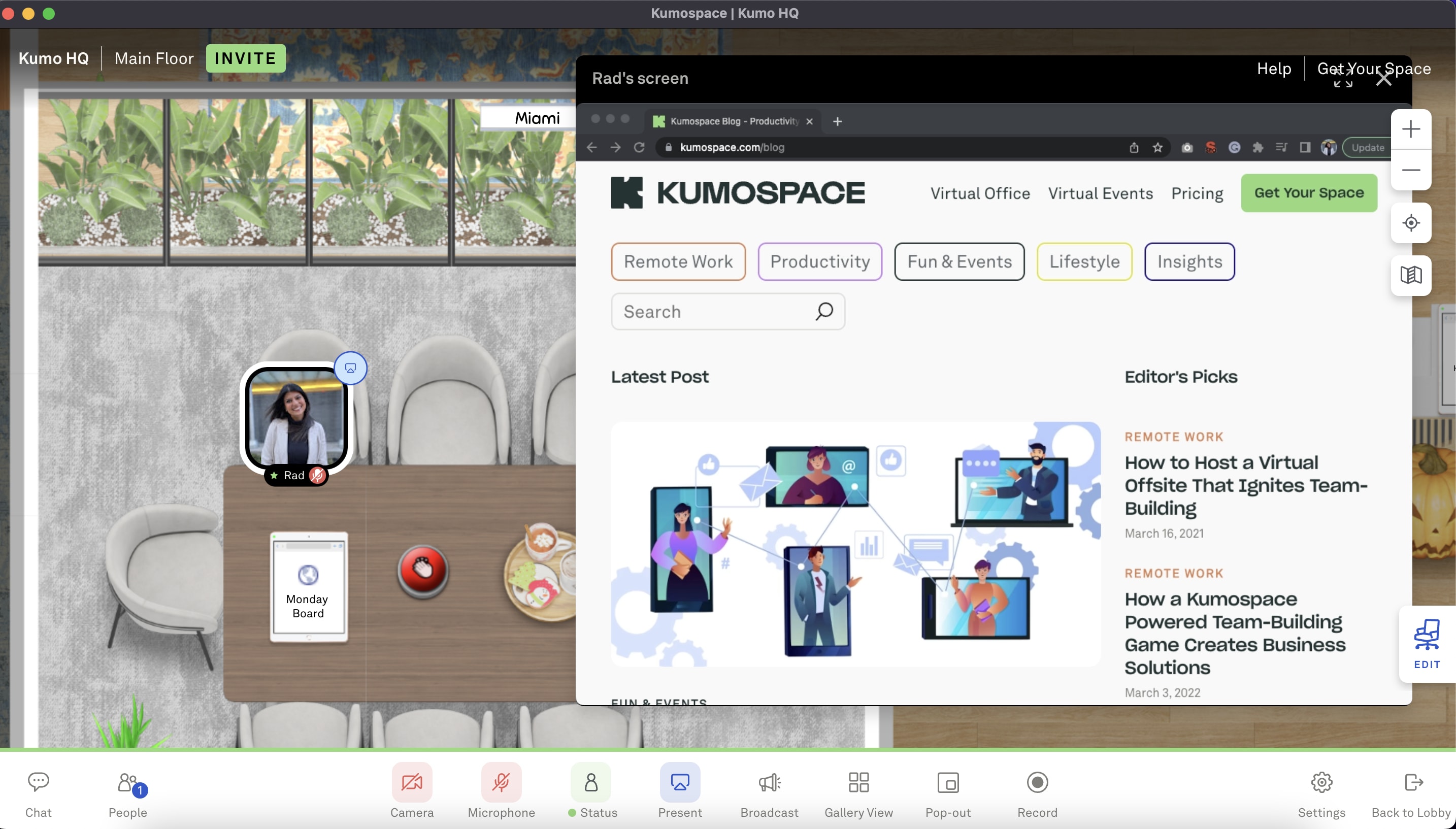Open Virtual Events nav link

point(1100,193)
